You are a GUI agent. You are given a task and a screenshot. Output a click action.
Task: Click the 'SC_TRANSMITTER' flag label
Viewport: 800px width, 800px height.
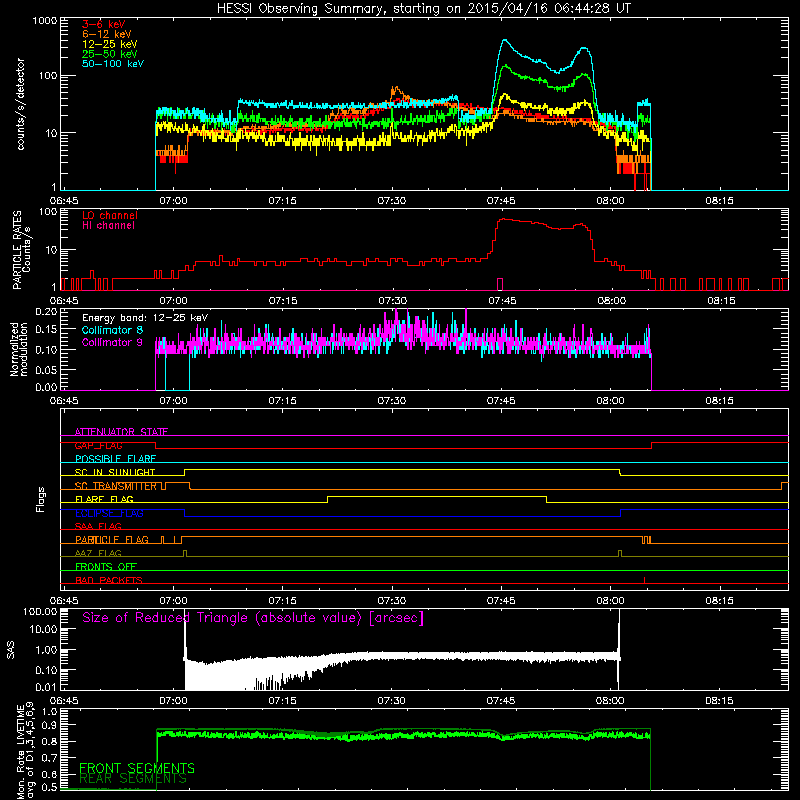pos(116,486)
